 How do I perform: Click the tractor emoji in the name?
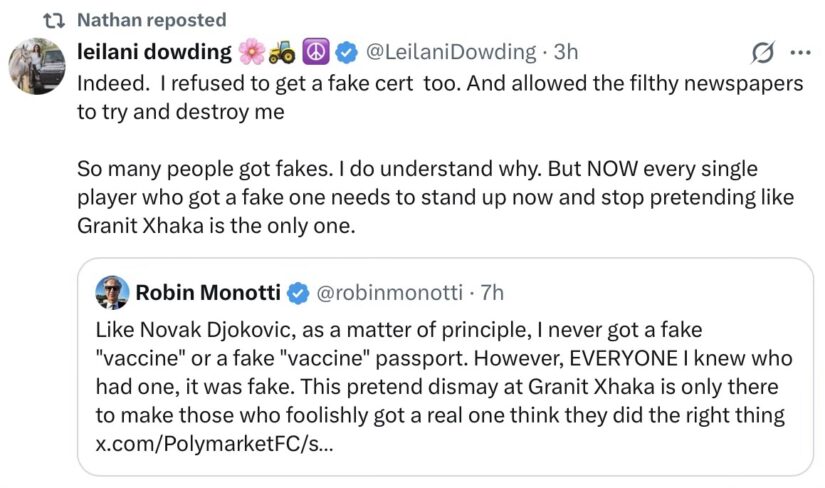point(282,52)
